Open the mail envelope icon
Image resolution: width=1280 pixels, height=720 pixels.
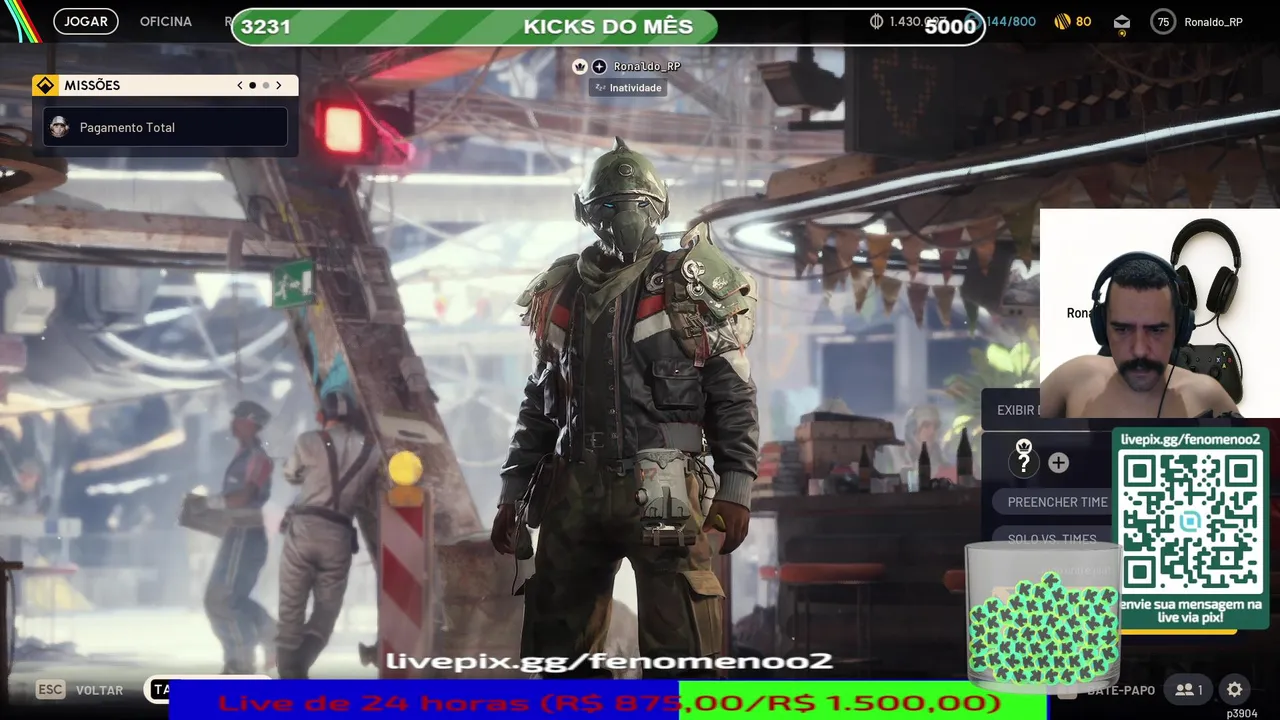click(x=1121, y=22)
